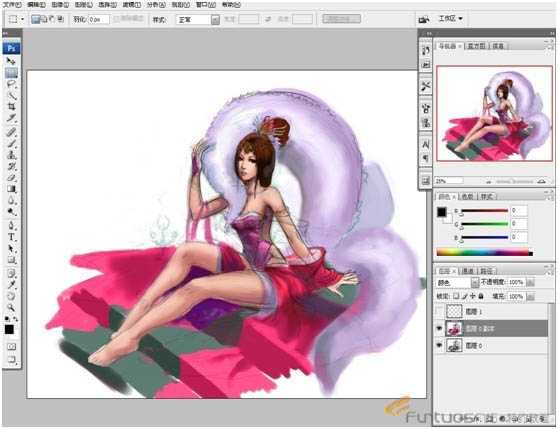
Task: Open the 样式 style dropdown in options bar
Action: [x=198, y=20]
